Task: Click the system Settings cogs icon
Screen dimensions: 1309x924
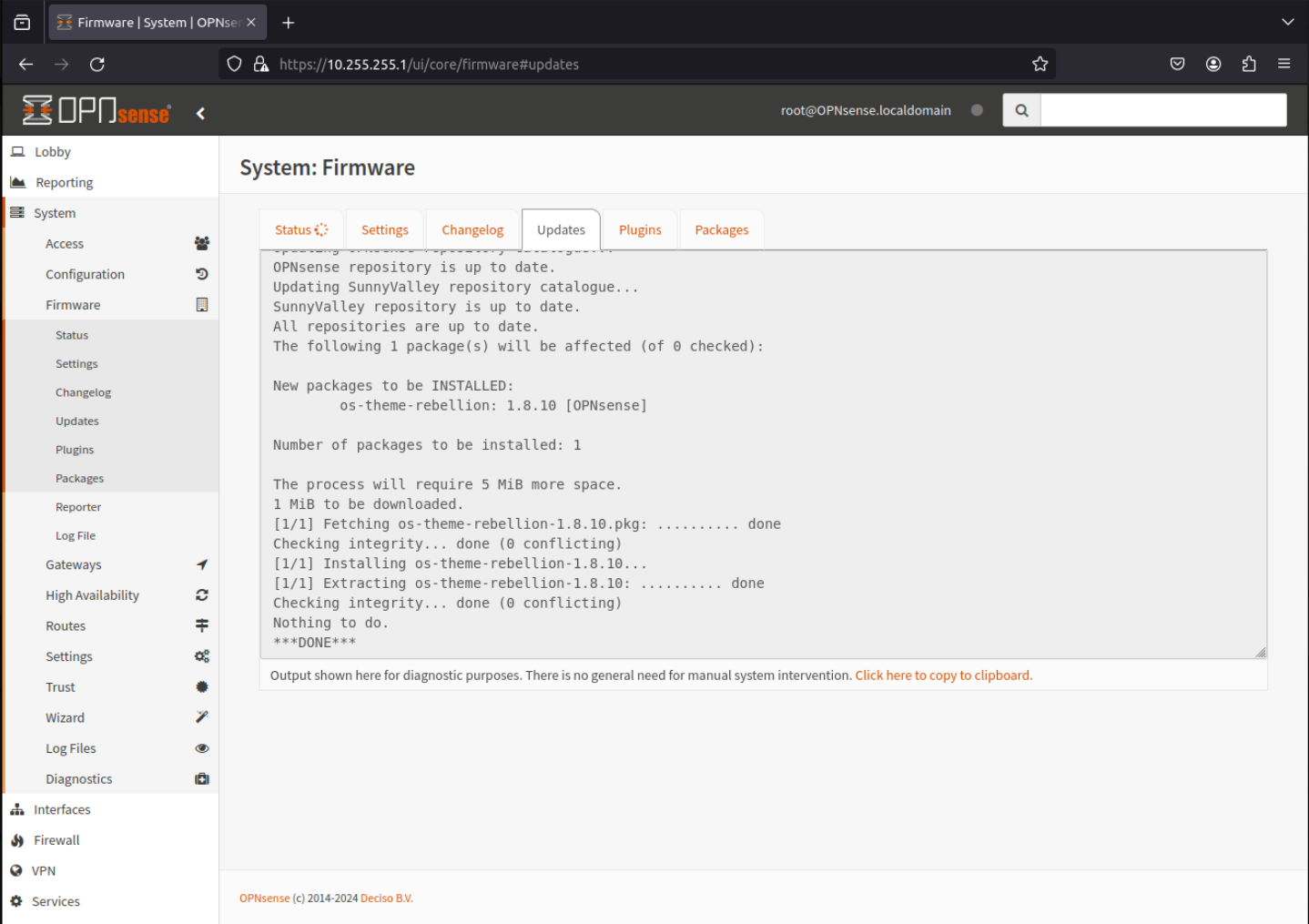Action: 202,656
